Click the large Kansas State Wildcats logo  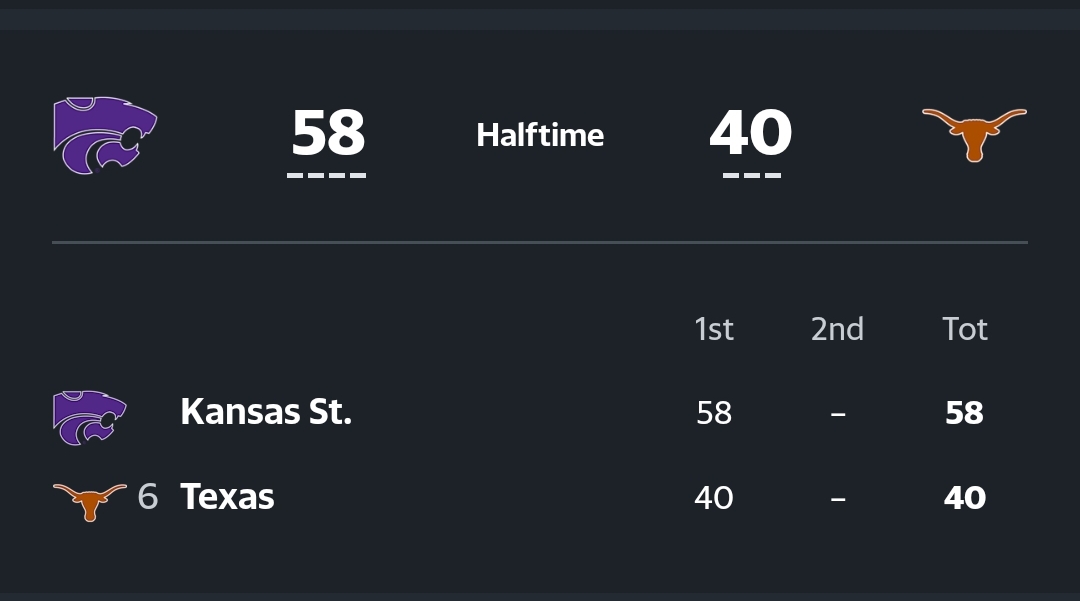coord(105,136)
